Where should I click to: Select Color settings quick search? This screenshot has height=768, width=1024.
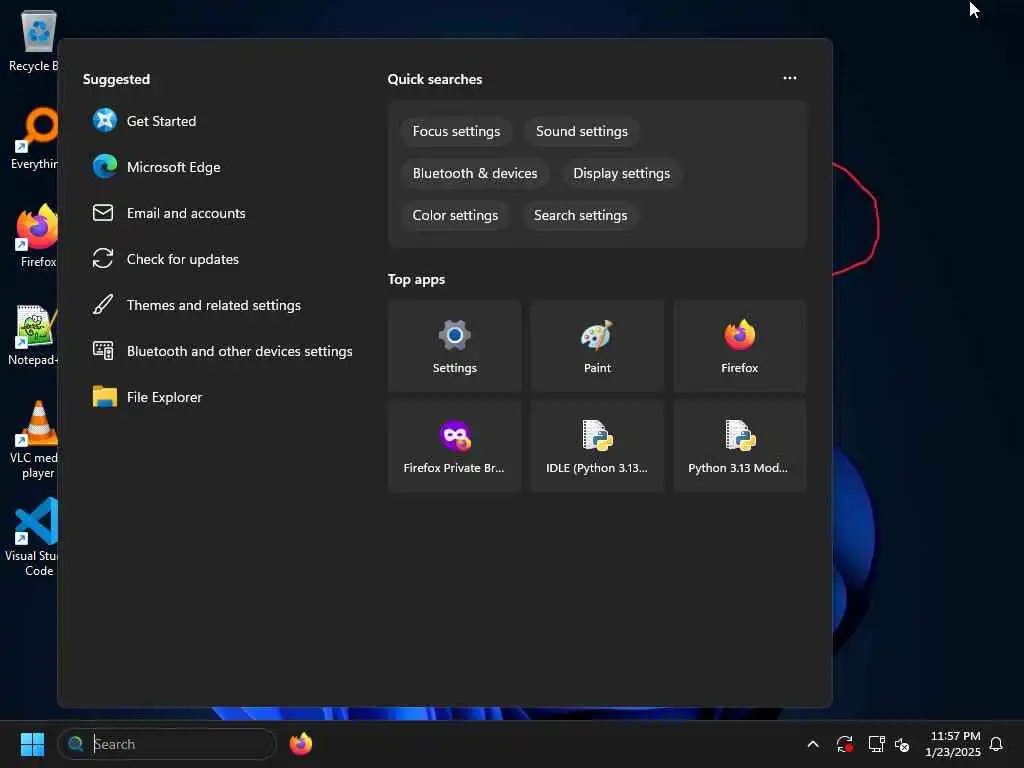point(455,215)
